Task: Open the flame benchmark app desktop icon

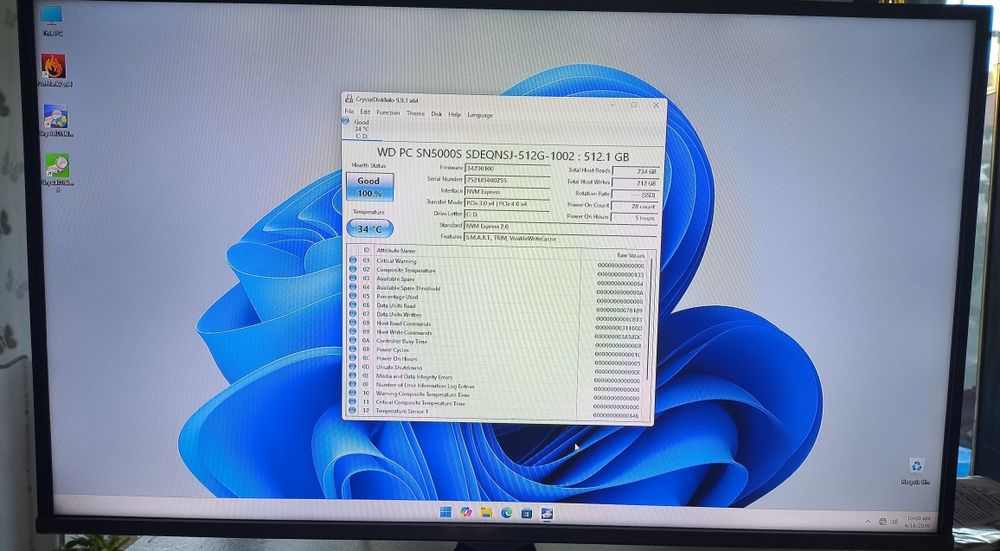Action: click(54, 70)
